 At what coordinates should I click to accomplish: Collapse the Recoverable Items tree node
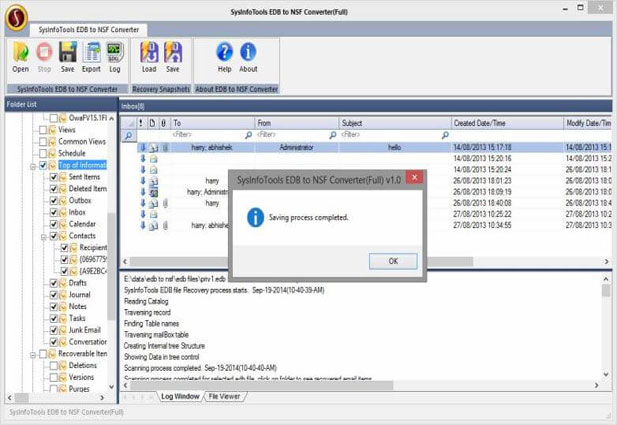(33, 355)
